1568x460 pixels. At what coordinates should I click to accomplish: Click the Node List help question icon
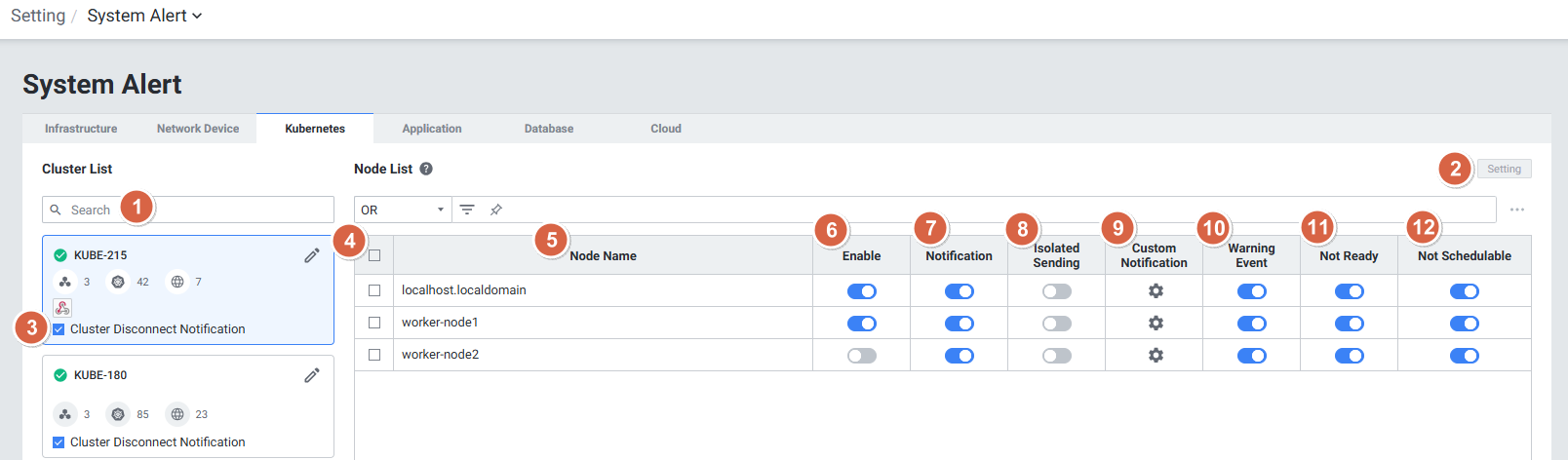point(426,169)
